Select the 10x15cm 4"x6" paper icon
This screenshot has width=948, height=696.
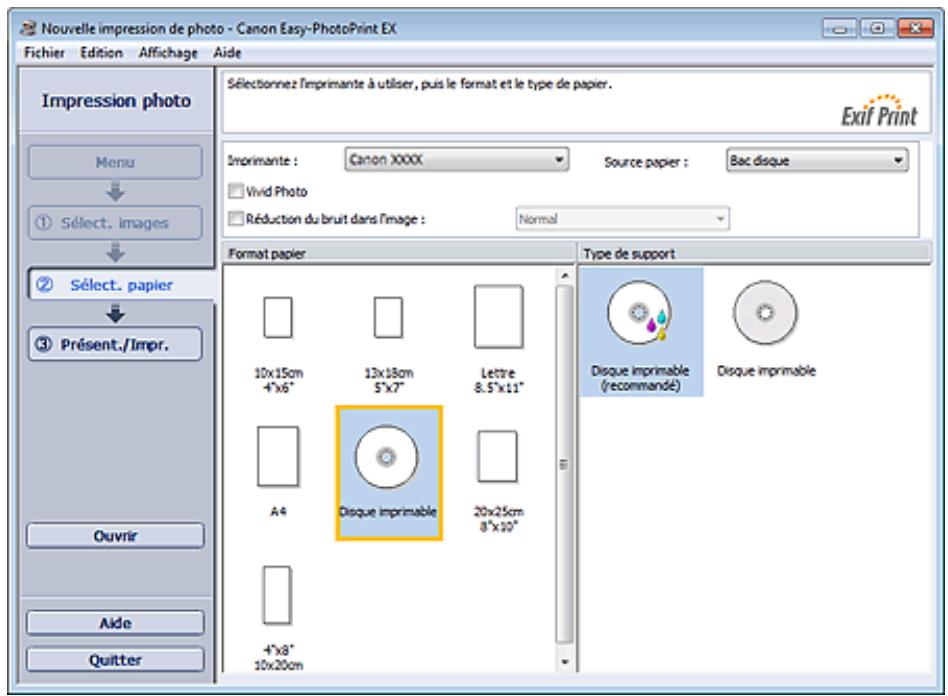278,317
